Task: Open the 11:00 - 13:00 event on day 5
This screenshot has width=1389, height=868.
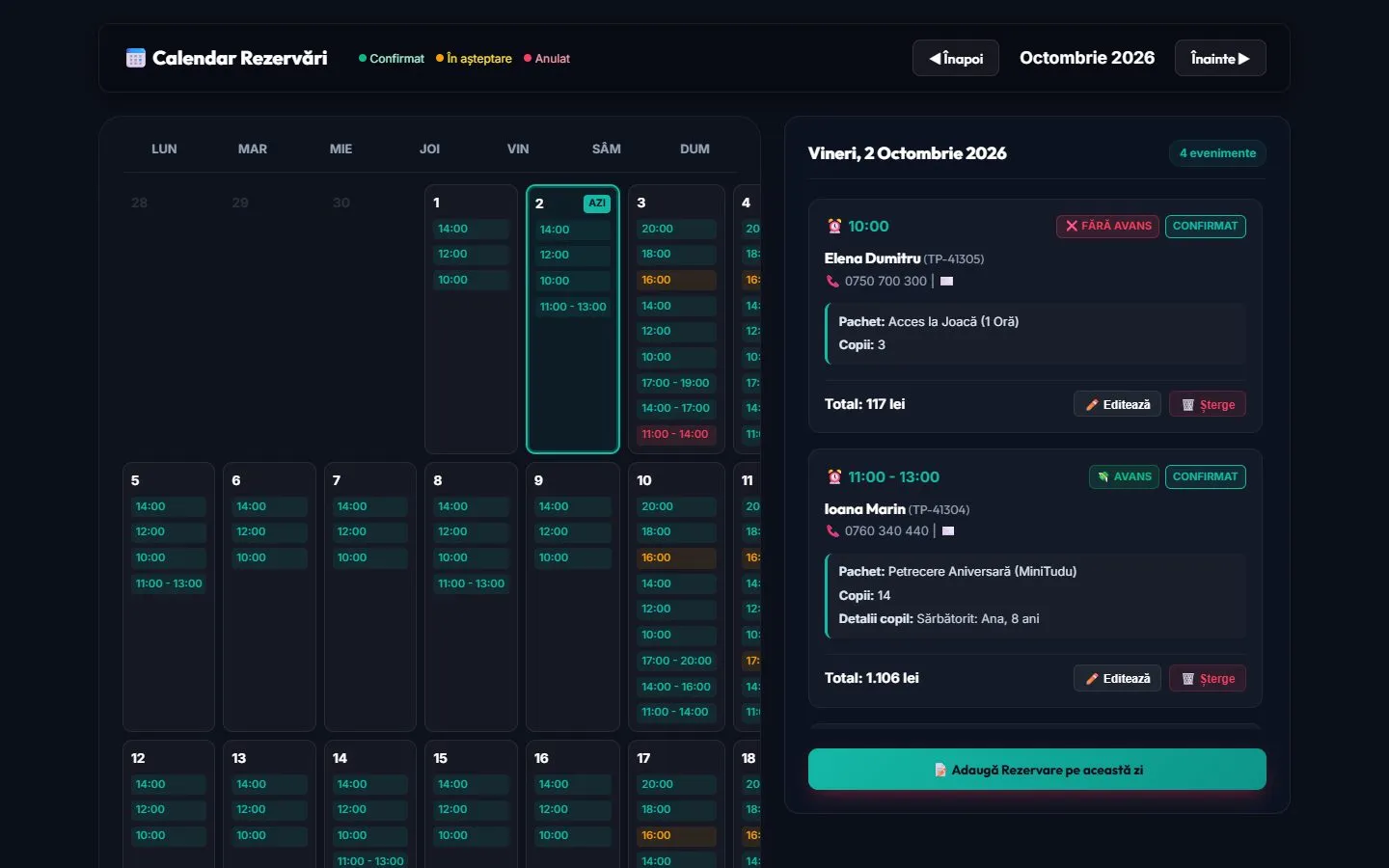Action: (169, 583)
